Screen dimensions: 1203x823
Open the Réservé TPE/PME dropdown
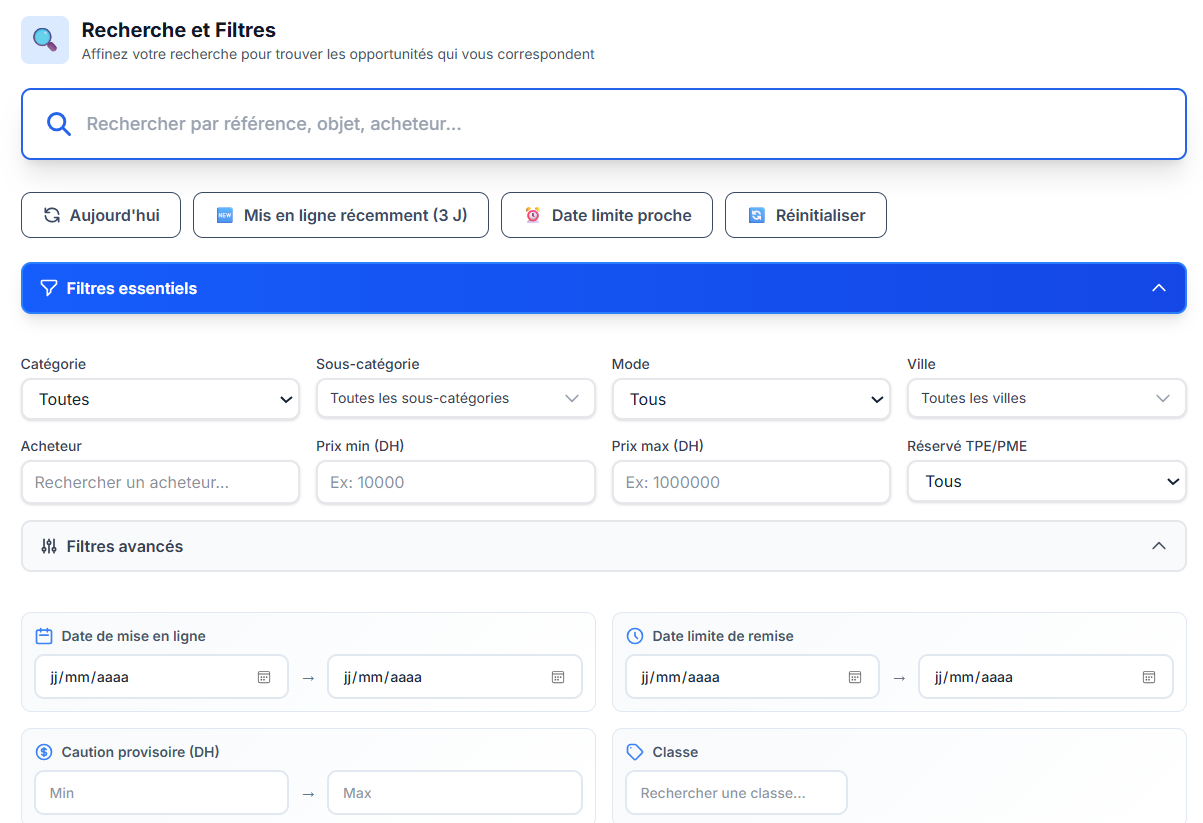pyautogui.click(x=1046, y=481)
